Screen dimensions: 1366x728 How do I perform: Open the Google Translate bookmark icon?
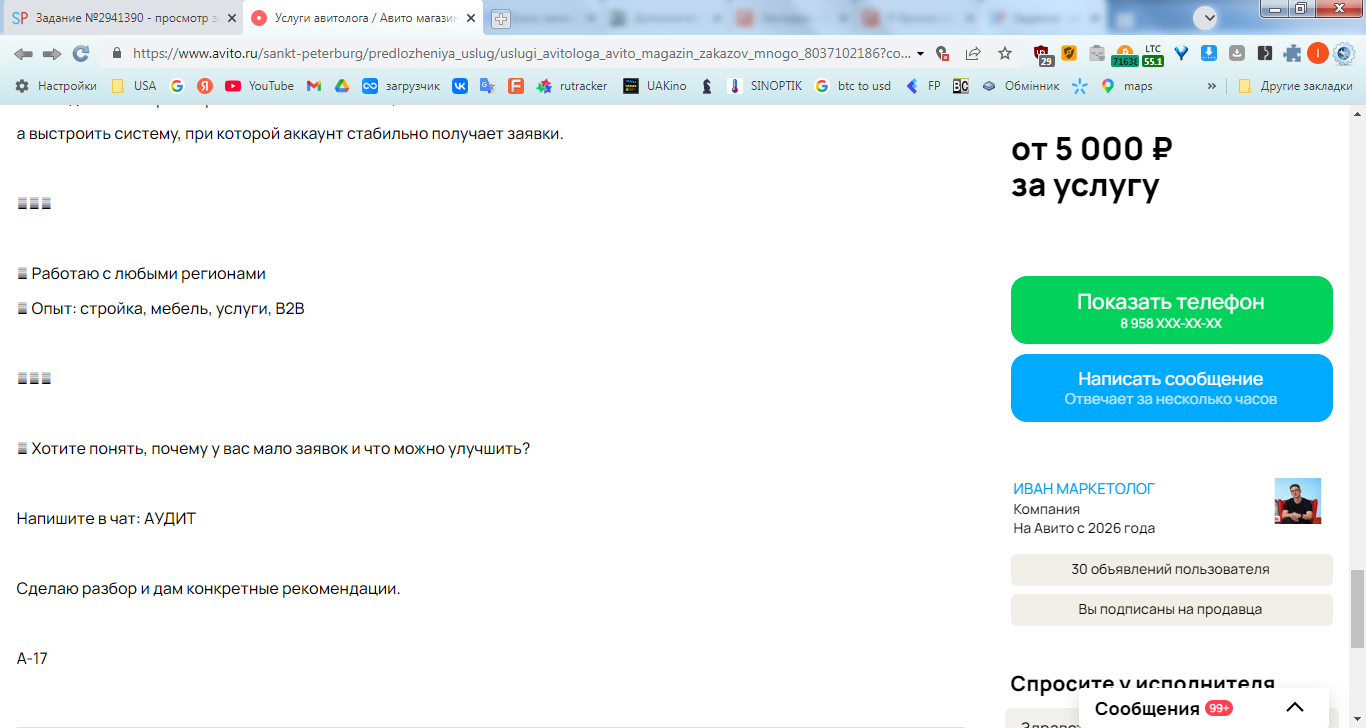click(487, 86)
